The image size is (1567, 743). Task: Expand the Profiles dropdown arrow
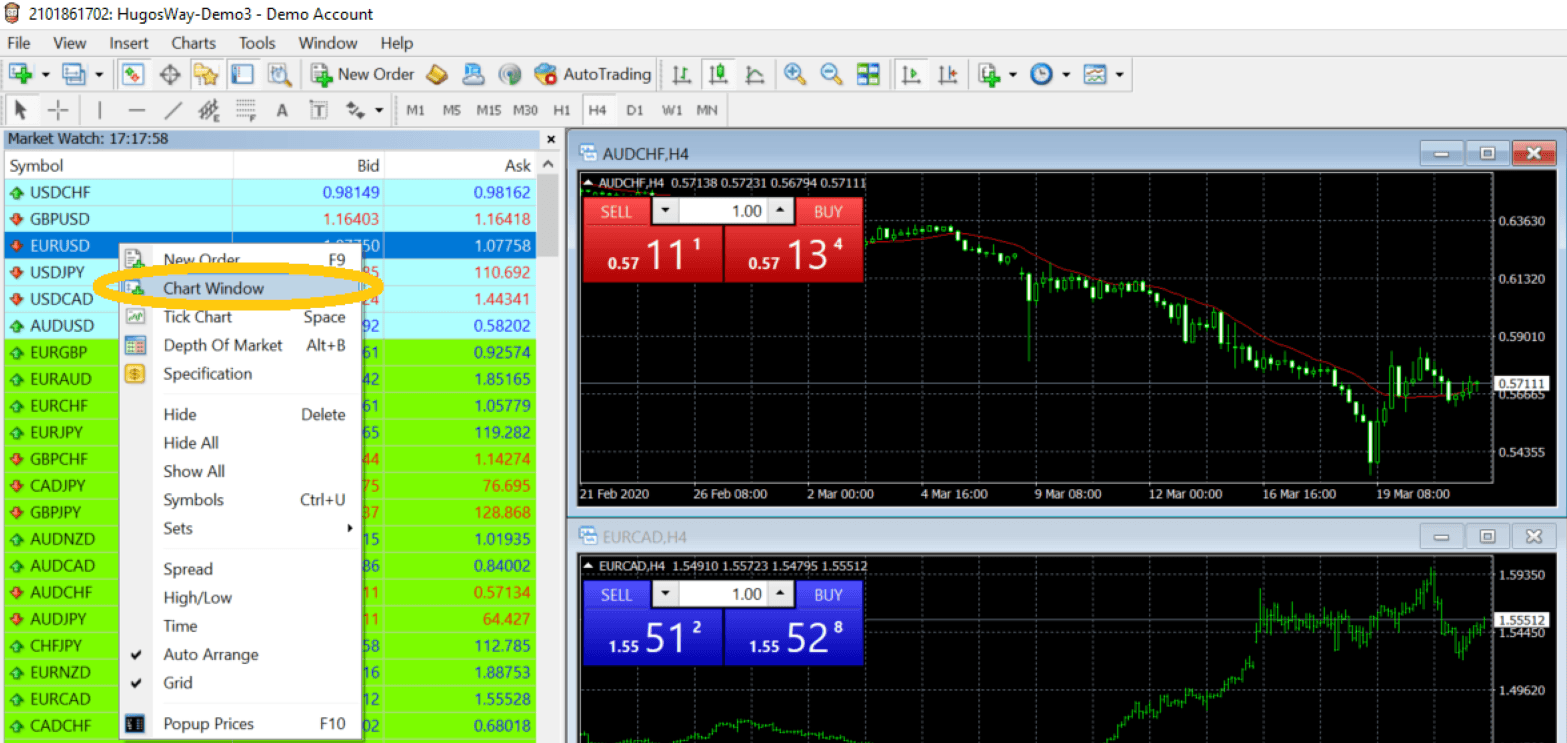(99, 74)
